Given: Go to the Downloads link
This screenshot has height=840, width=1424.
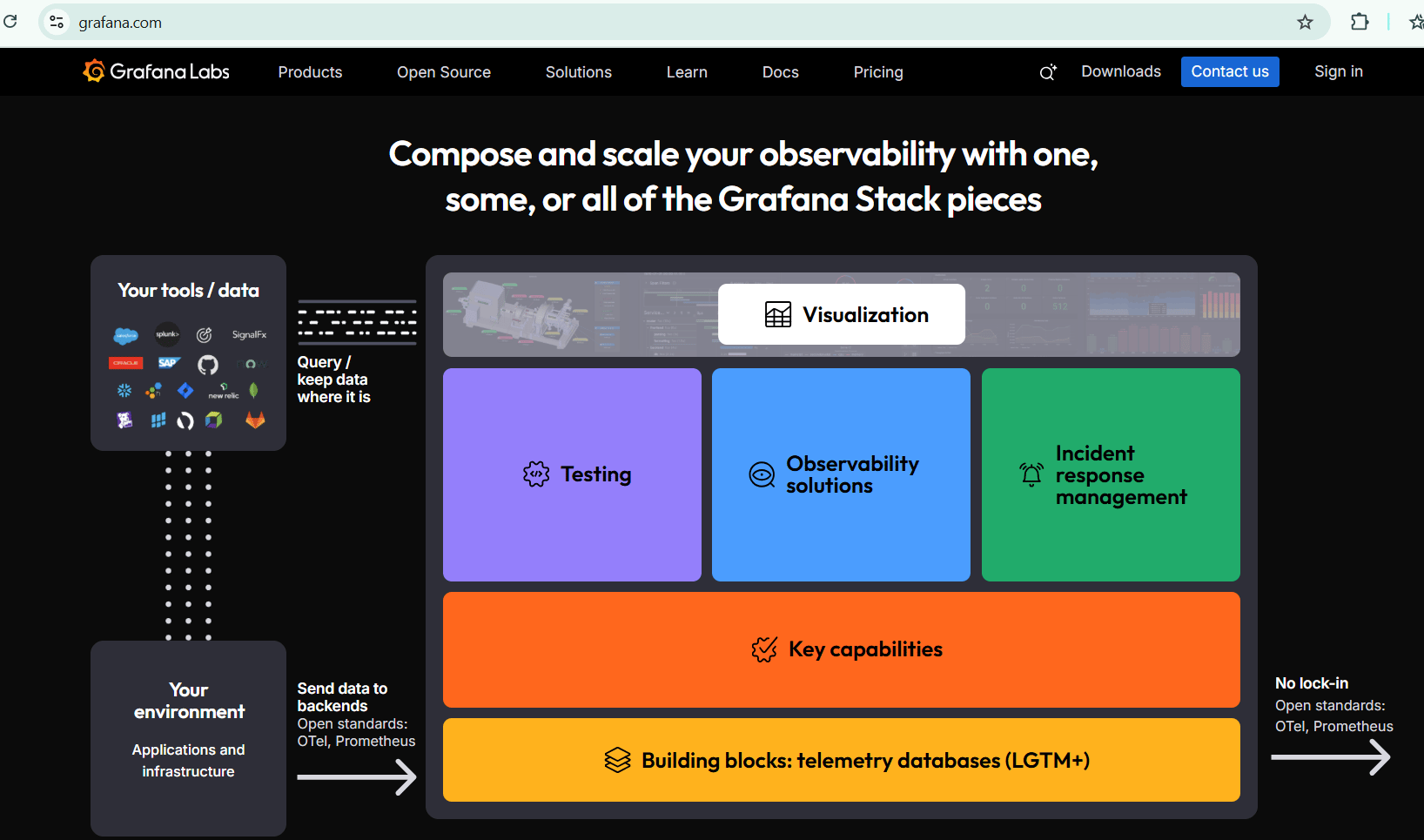Looking at the screenshot, I should (x=1121, y=71).
